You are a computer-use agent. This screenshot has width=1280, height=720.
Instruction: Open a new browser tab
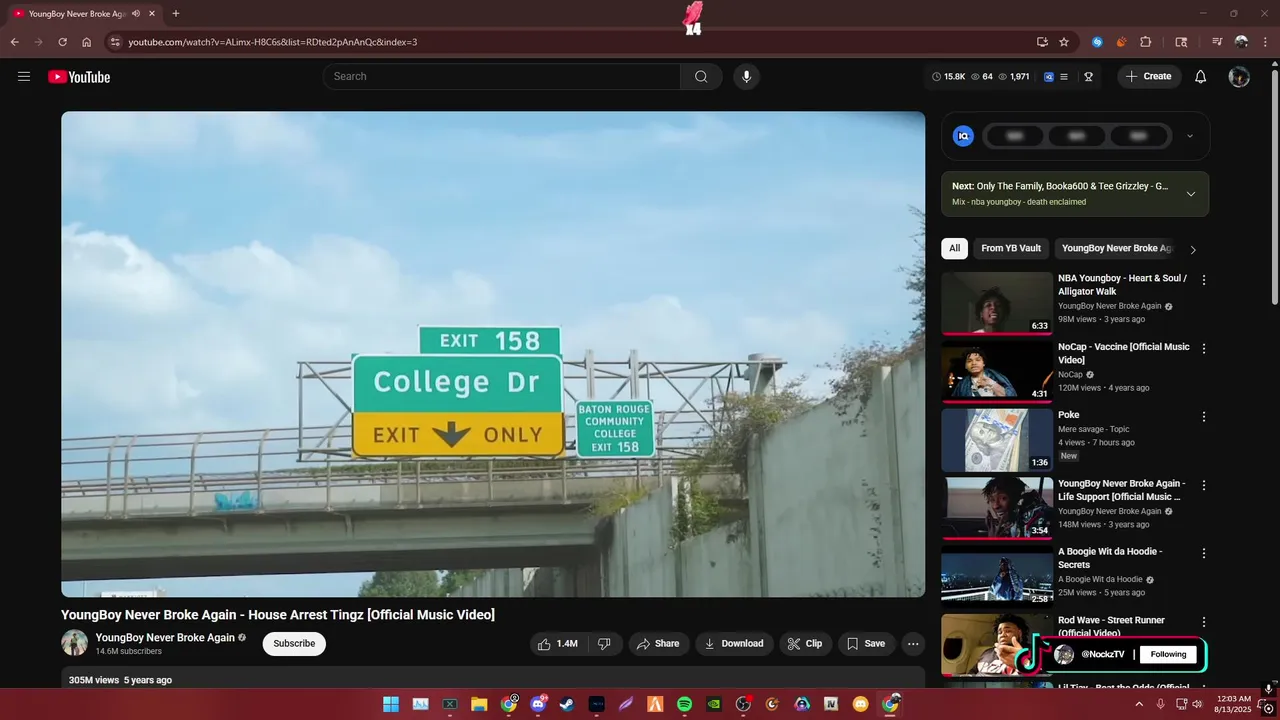[x=176, y=13]
